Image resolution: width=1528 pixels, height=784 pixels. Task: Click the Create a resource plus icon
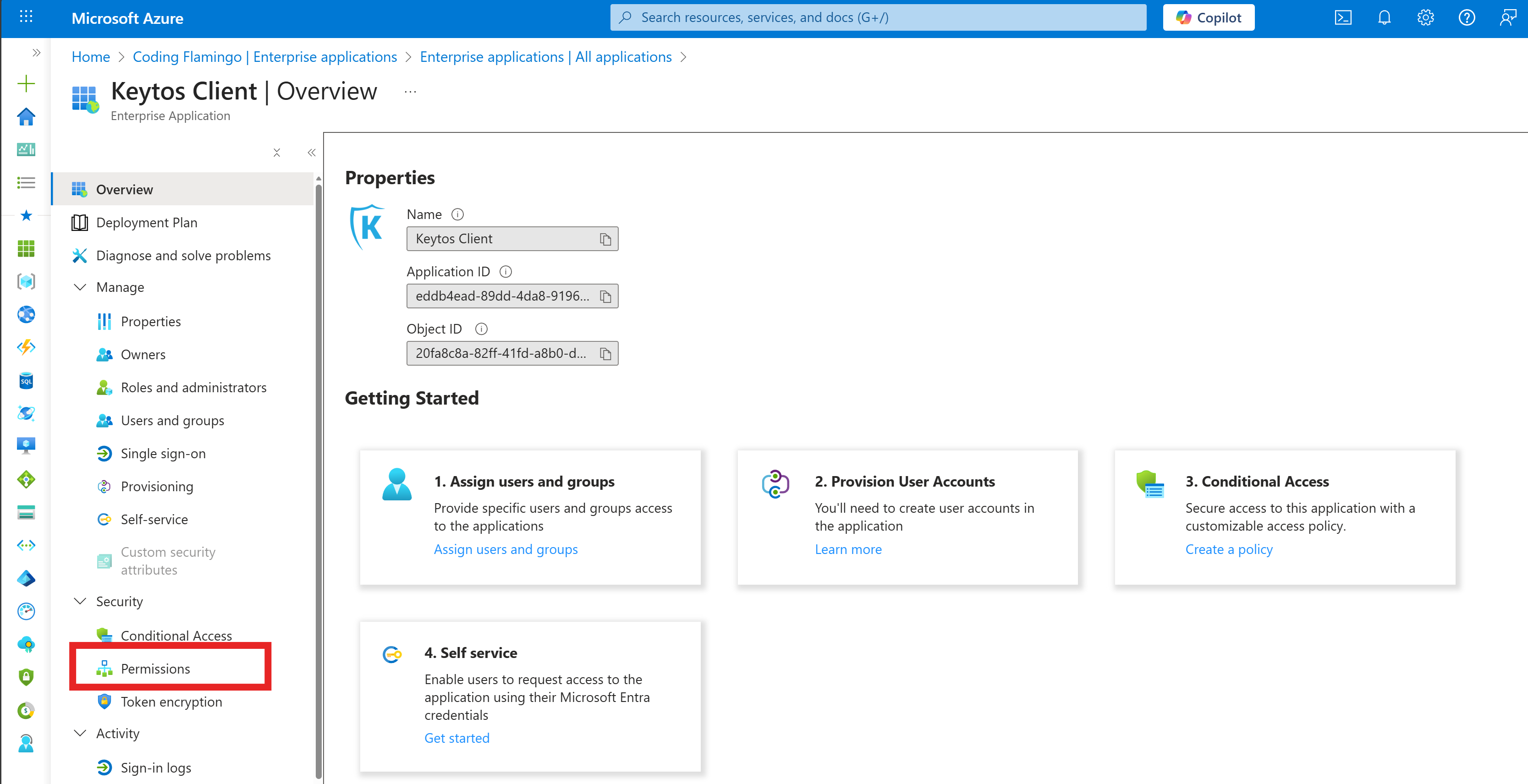(x=26, y=83)
